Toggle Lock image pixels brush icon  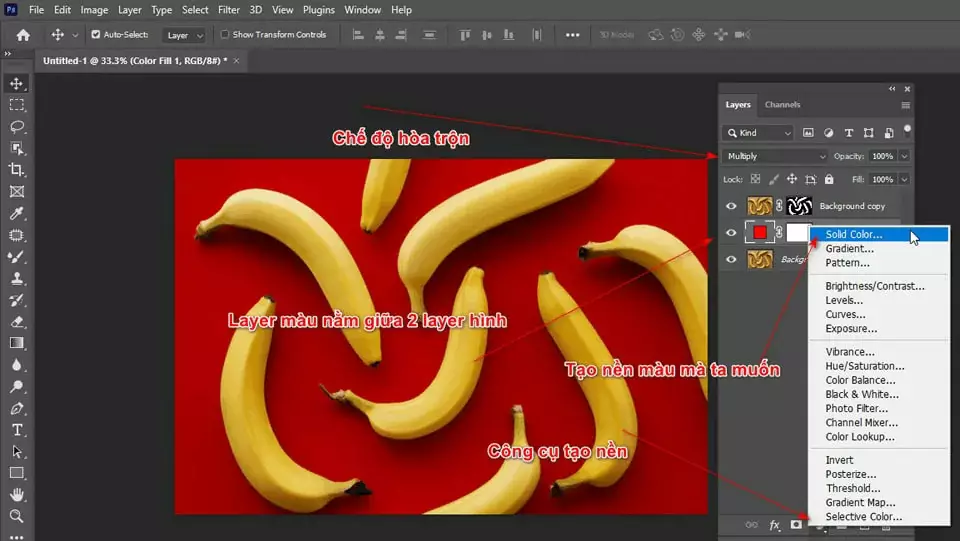tap(774, 179)
